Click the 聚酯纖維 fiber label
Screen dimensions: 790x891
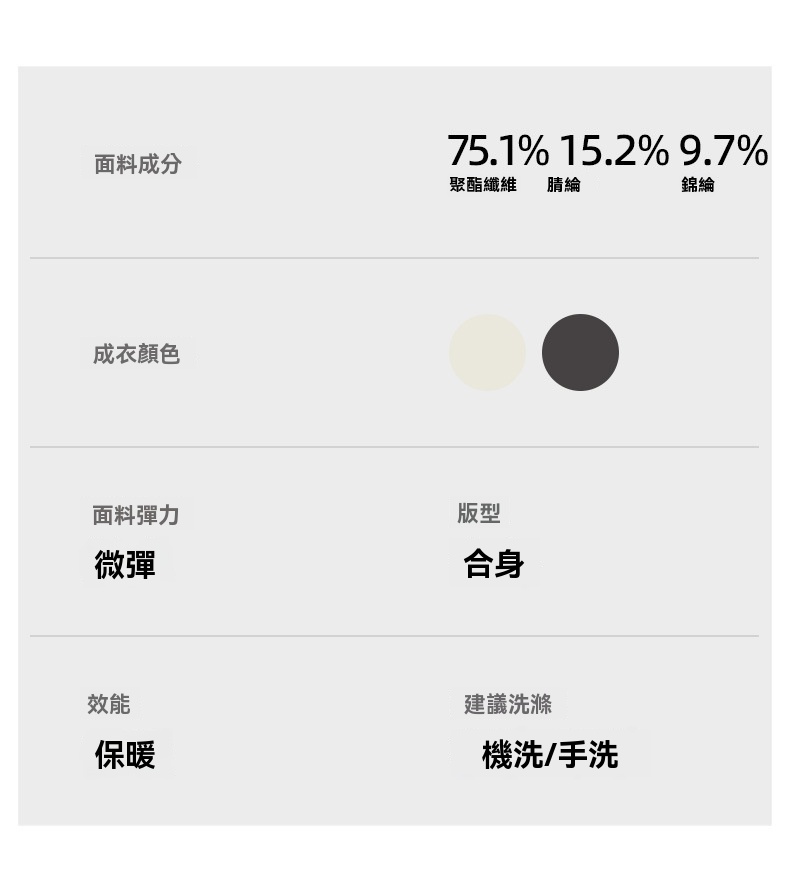tap(483, 185)
